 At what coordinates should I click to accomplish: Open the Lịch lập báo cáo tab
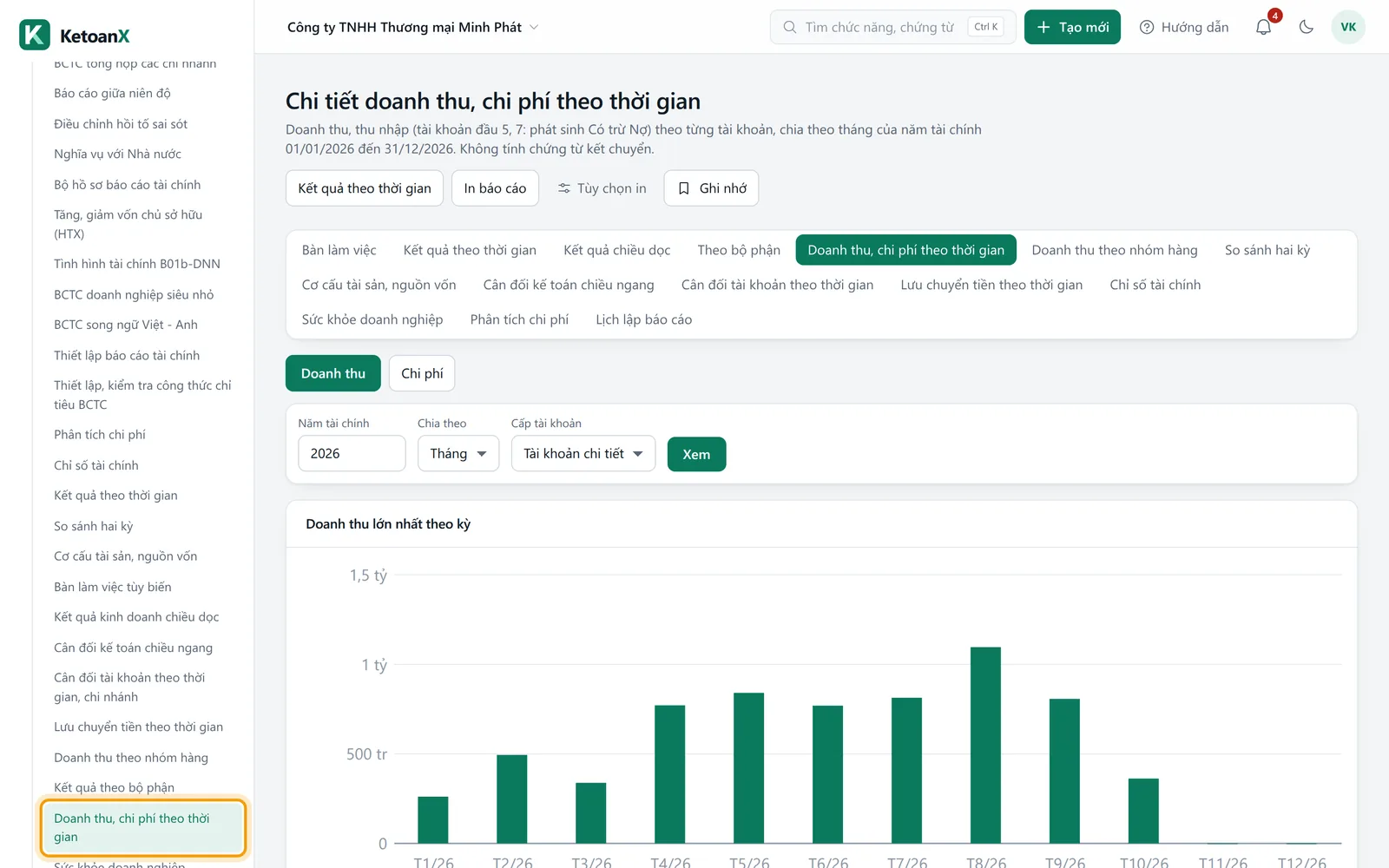click(644, 319)
